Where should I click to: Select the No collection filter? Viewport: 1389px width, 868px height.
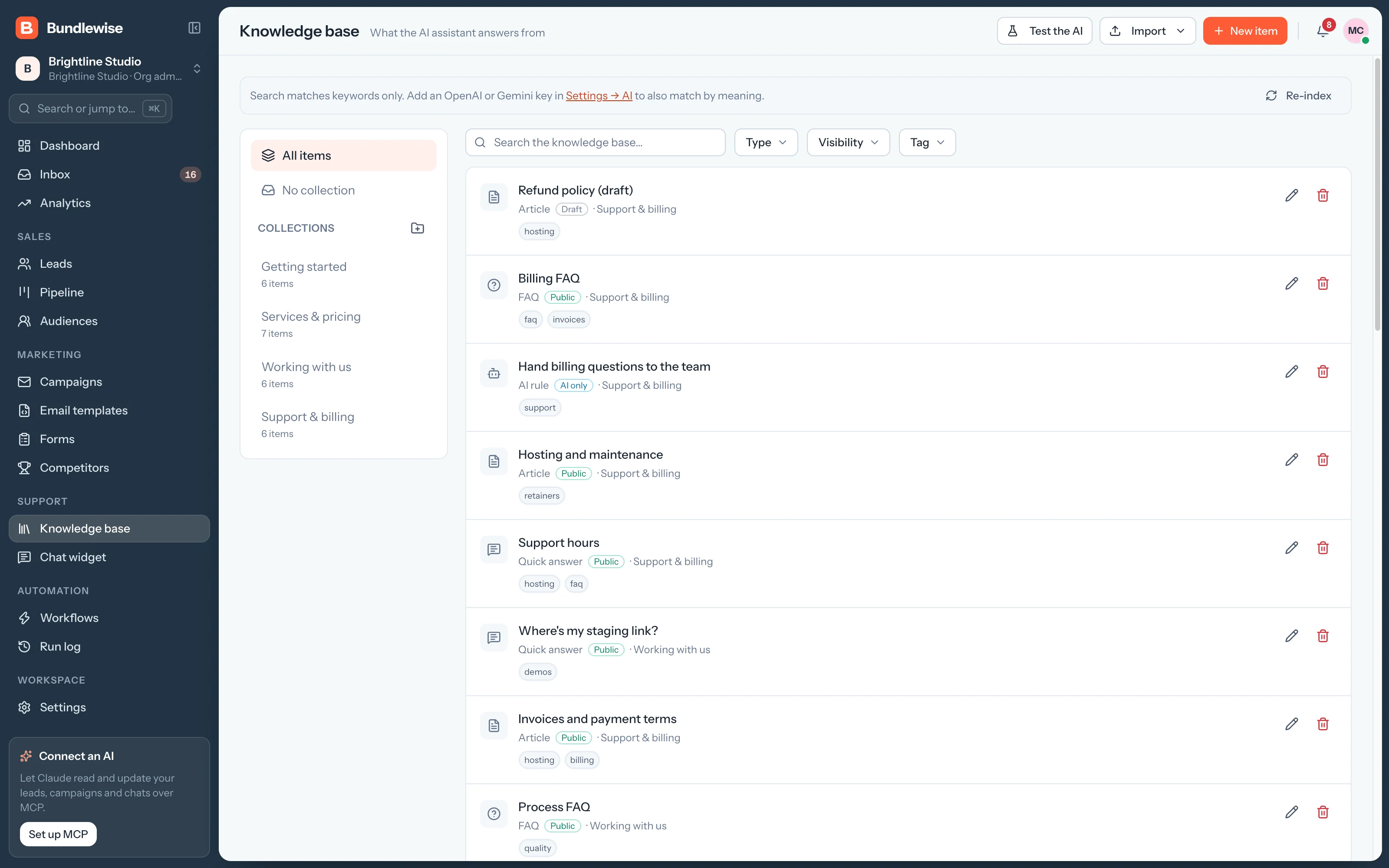[343, 191]
